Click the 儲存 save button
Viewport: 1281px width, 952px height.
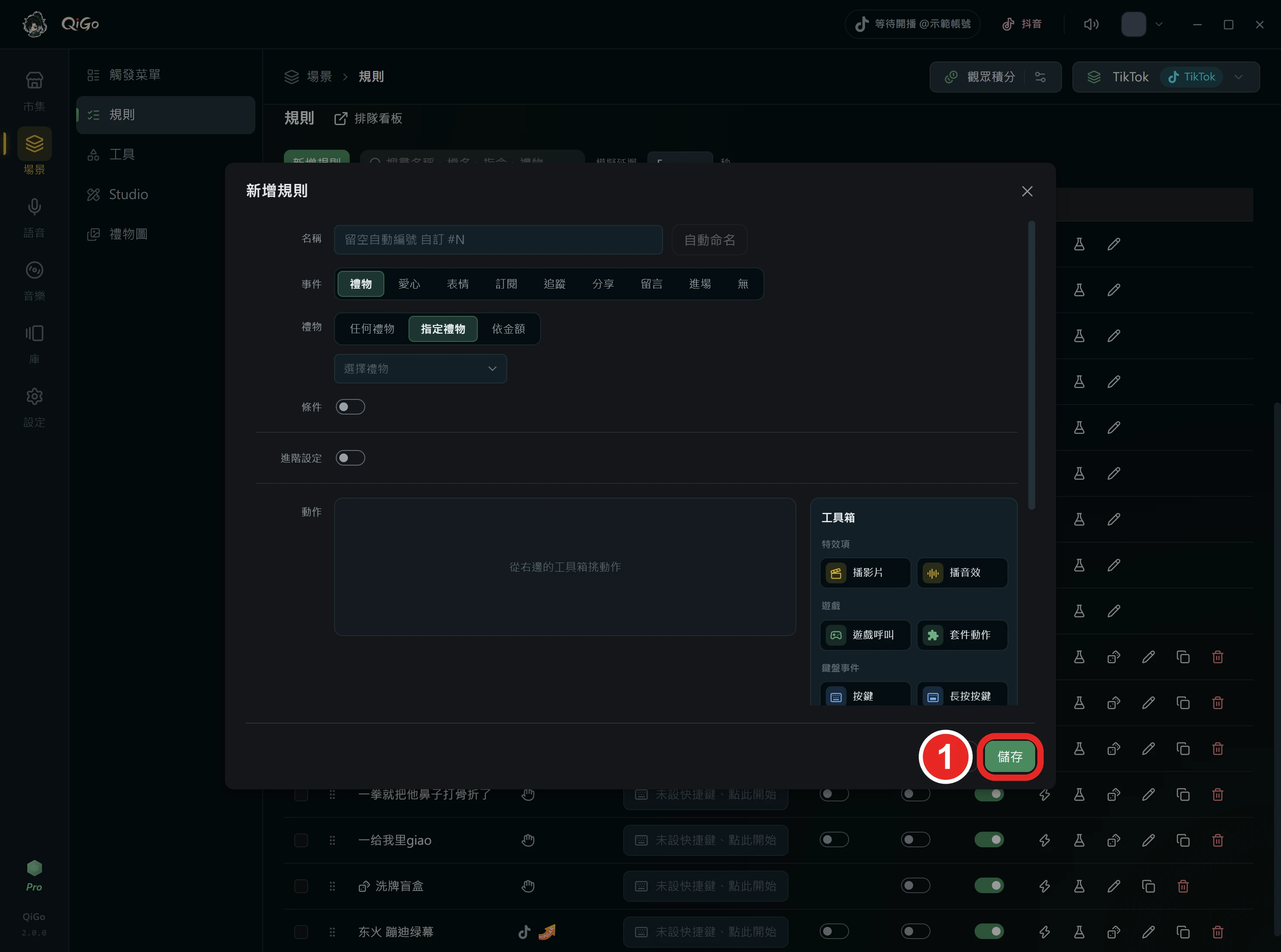[1010, 757]
